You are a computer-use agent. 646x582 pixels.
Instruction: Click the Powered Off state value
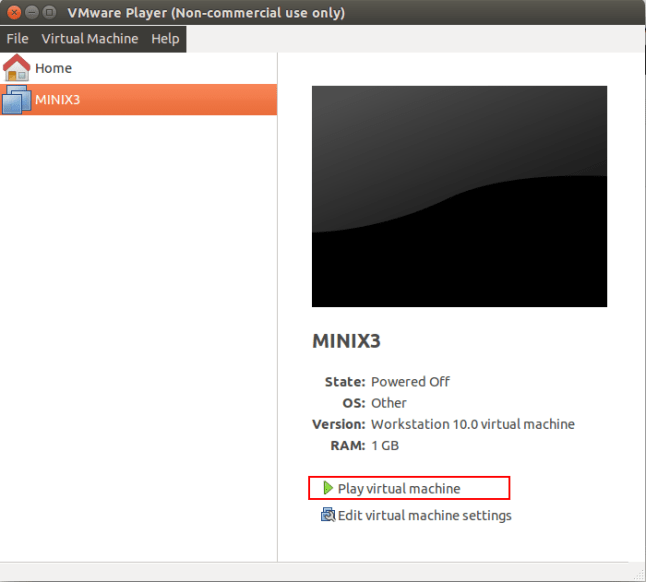(410, 382)
